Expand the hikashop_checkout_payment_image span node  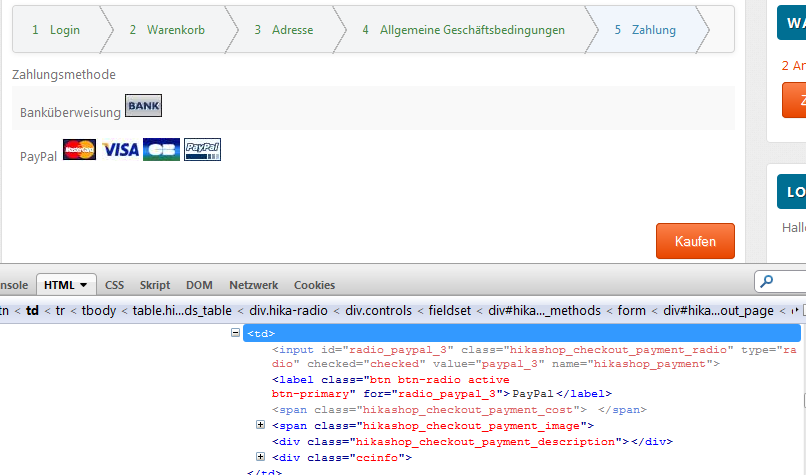(261, 425)
